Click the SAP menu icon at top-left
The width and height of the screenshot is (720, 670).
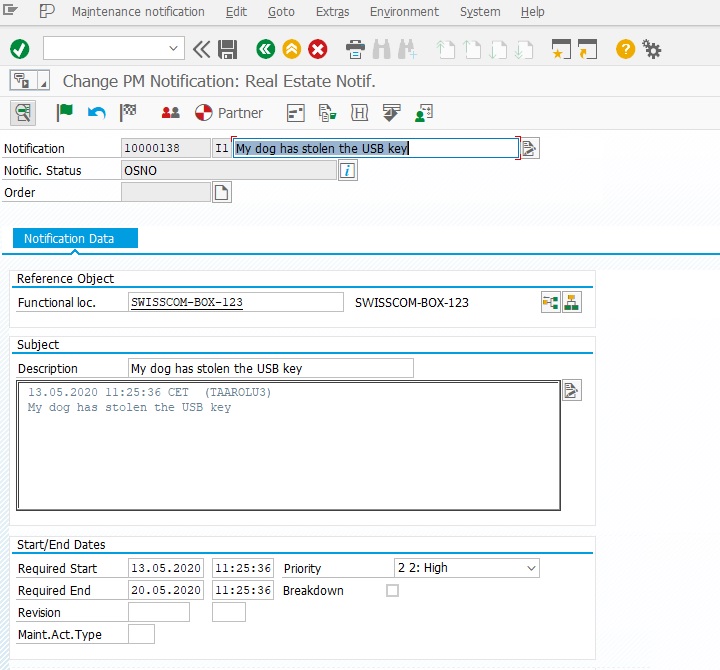click(x=11, y=11)
